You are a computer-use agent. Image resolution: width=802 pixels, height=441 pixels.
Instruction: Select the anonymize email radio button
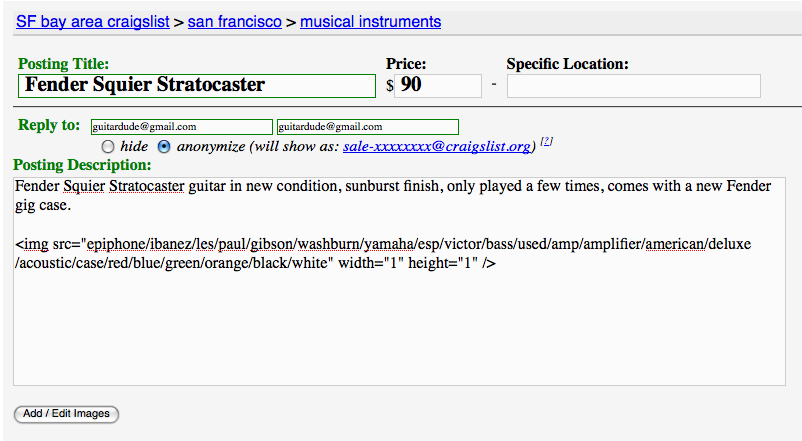pos(164,147)
